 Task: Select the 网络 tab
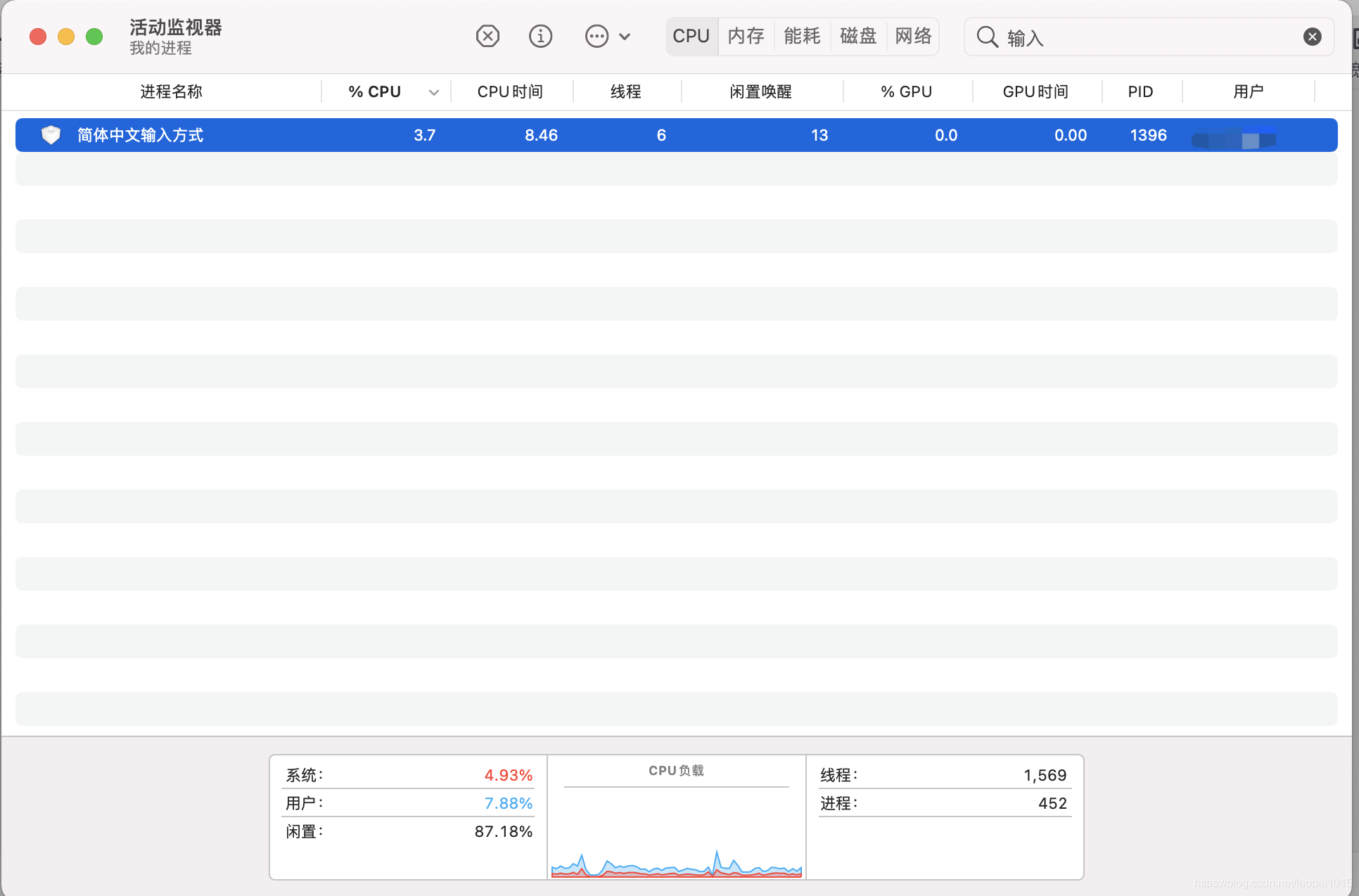tap(913, 36)
